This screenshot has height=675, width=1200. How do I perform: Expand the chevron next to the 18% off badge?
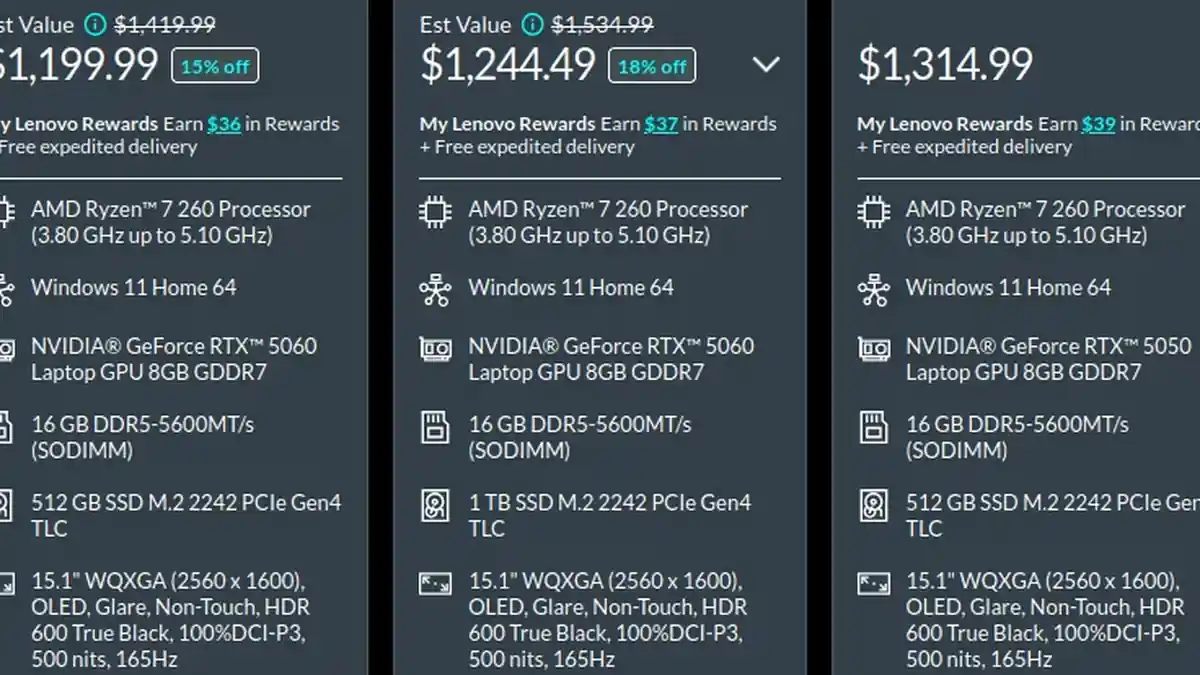[765, 65]
